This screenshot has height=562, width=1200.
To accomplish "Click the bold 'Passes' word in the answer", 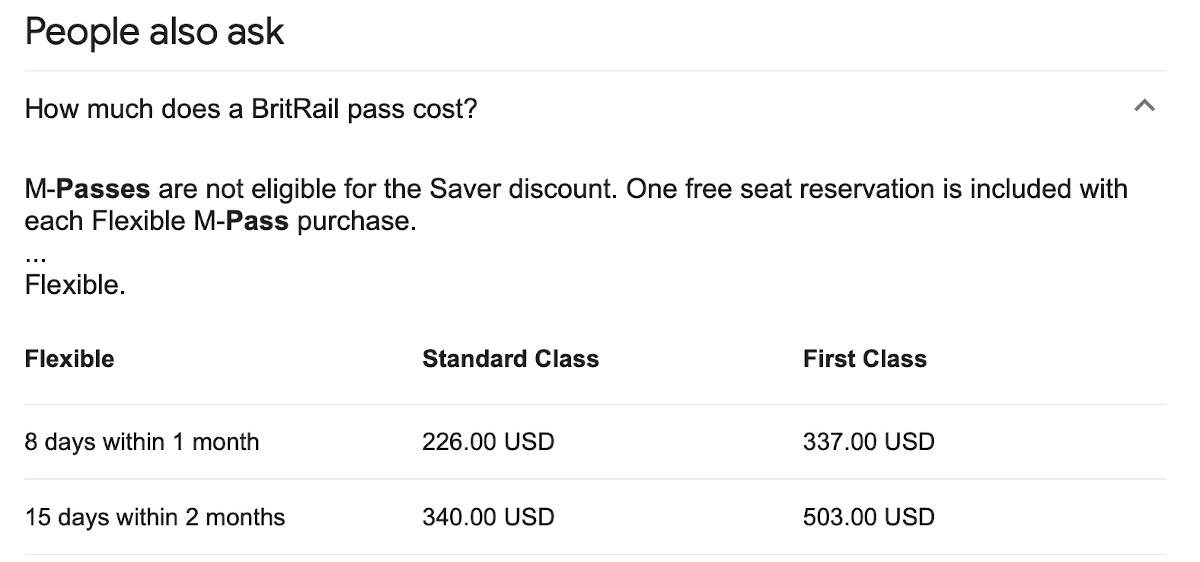I will (103, 188).
